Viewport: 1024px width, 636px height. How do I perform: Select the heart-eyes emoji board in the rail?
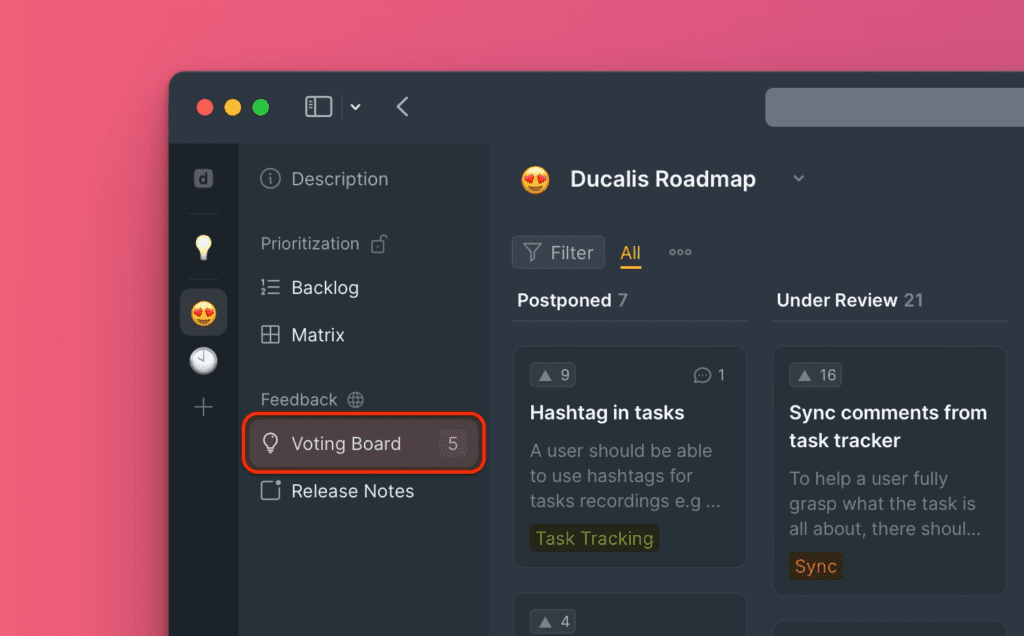203,313
